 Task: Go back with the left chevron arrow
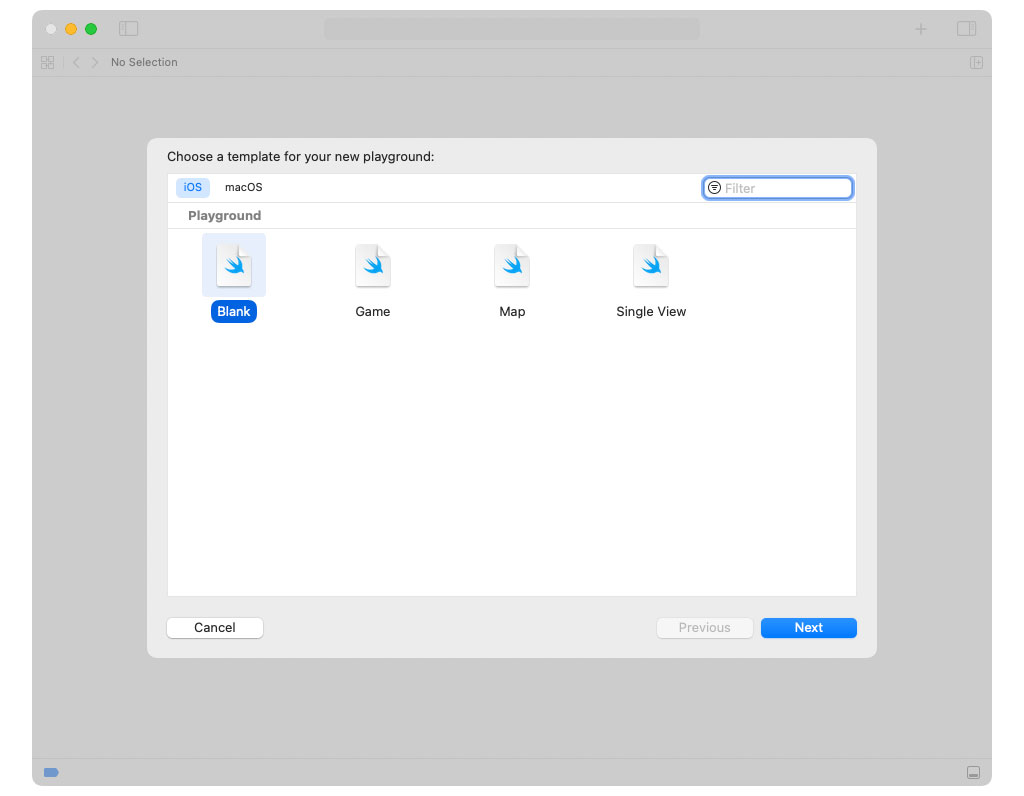(x=76, y=62)
